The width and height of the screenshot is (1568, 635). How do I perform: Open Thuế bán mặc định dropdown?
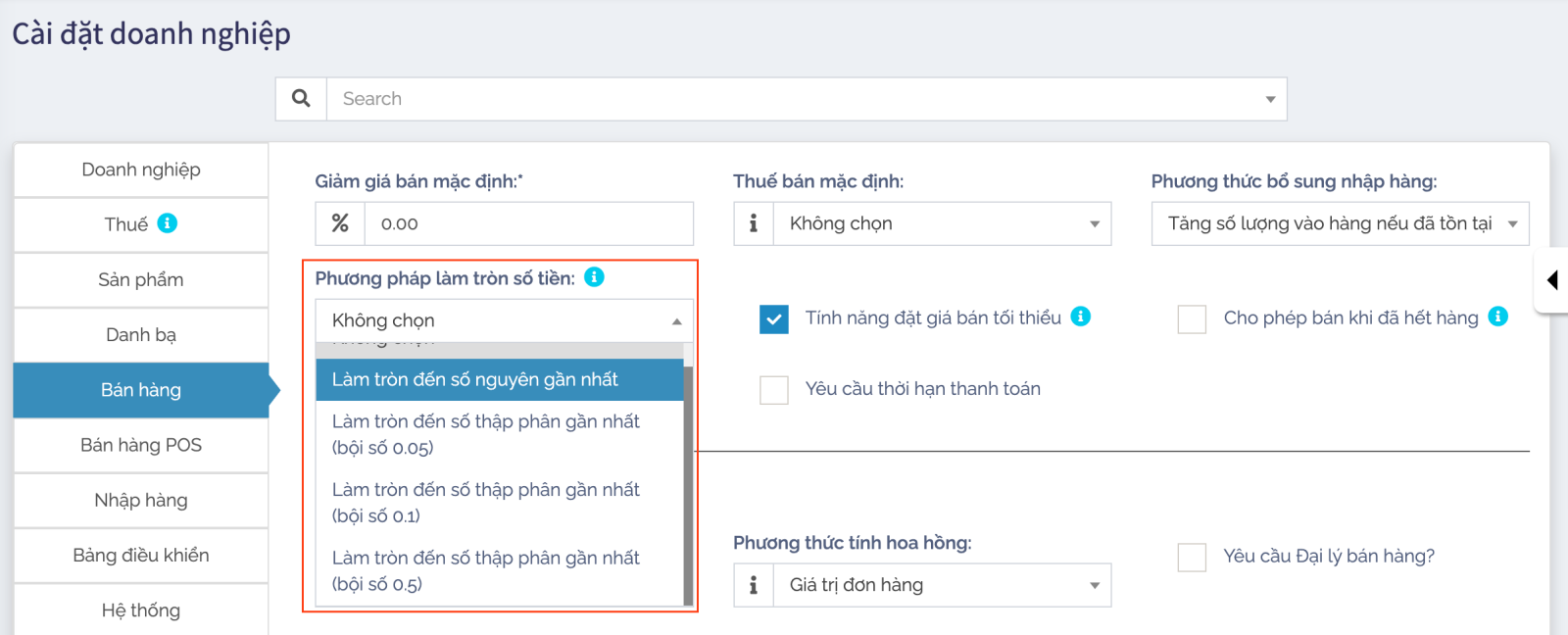[943, 223]
